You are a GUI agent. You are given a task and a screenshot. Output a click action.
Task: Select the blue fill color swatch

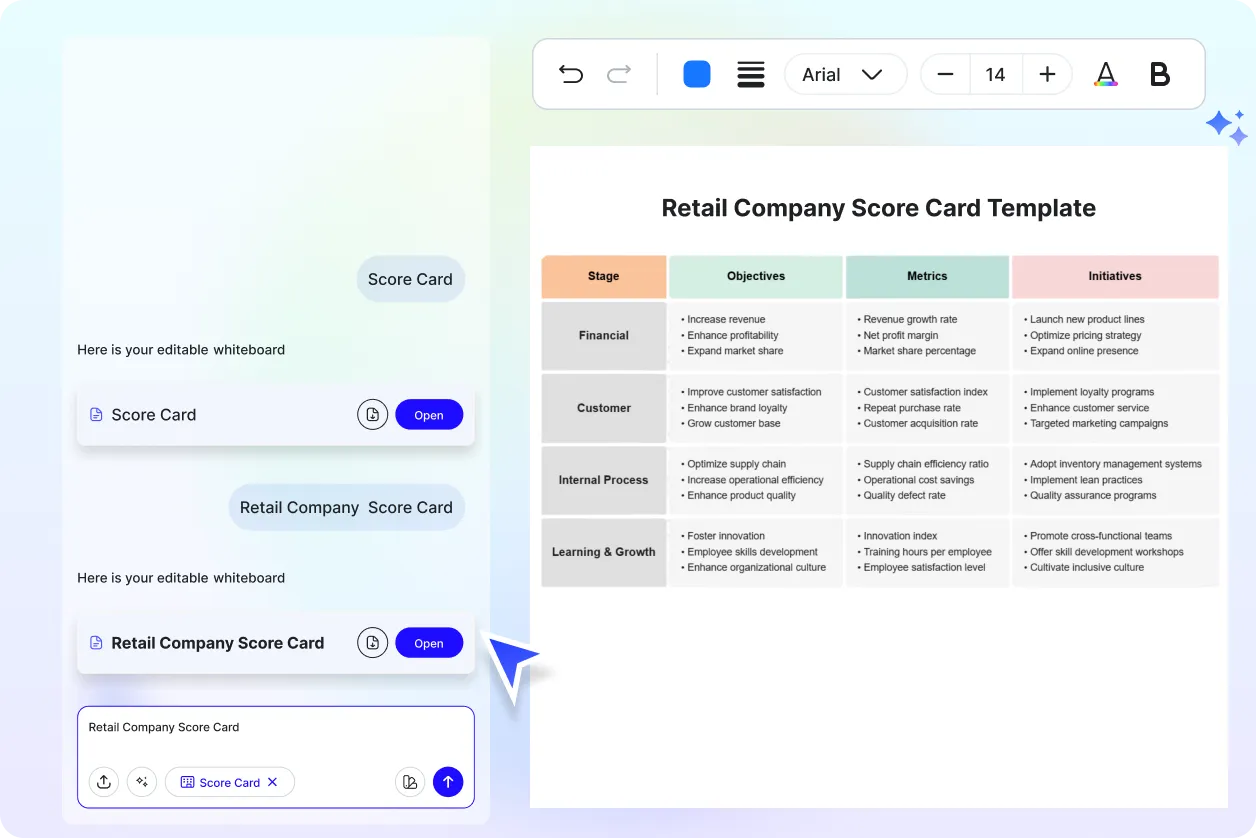(697, 74)
